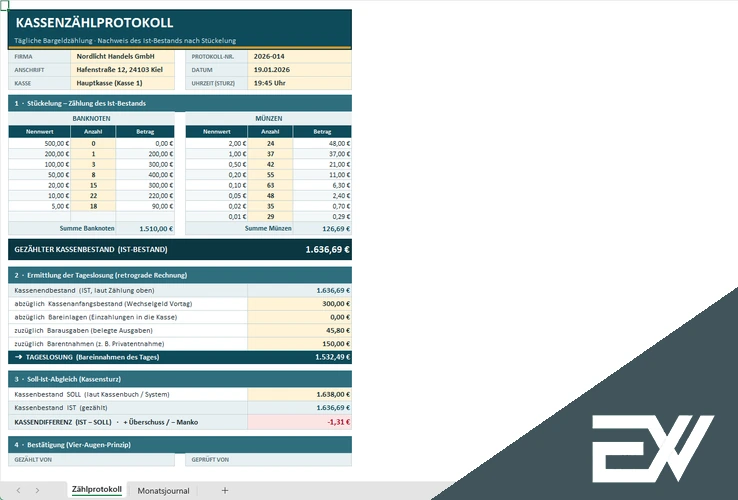Select protocol number 2026-014
The height and width of the screenshot is (500, 738).
(299, 56)
